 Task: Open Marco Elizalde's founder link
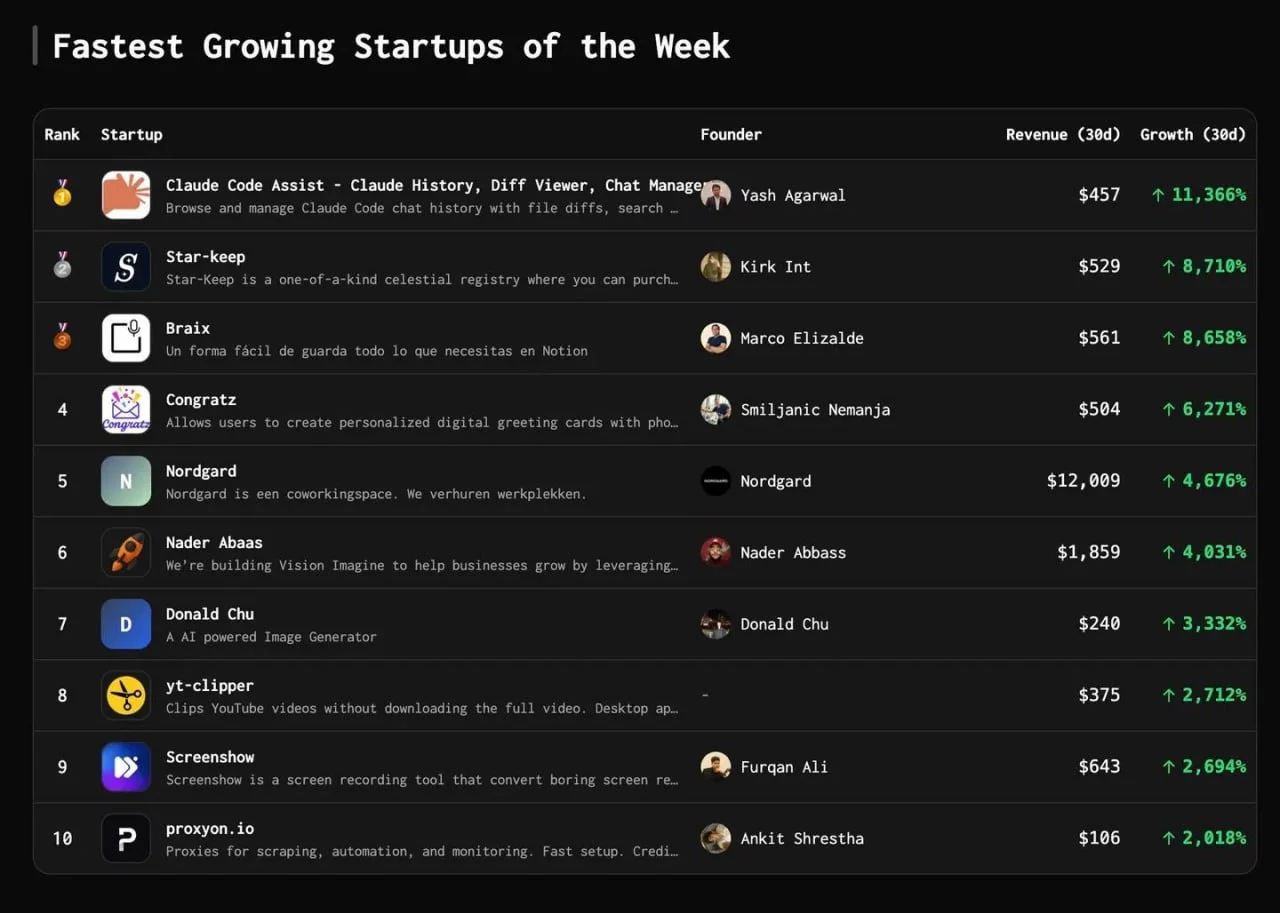click(x=801, y=338)
